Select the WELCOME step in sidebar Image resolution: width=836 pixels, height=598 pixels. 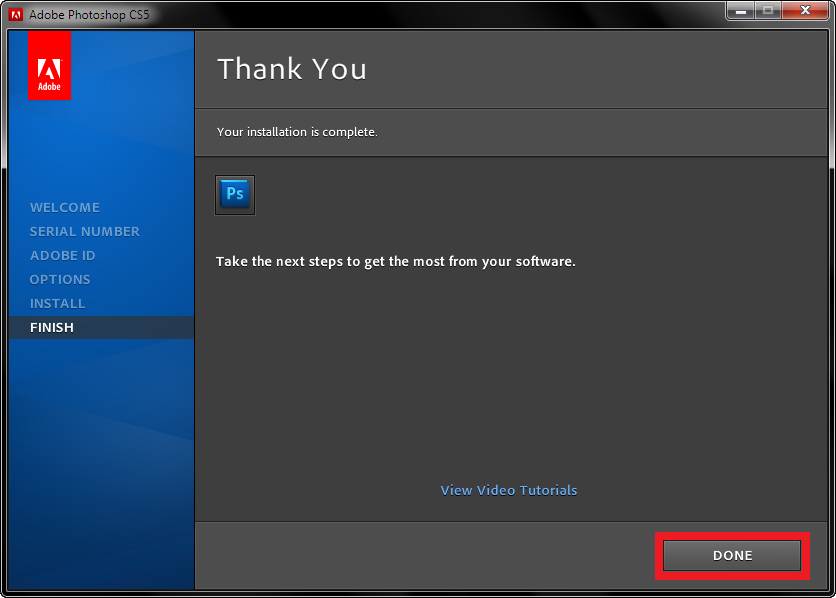(x=65, y=207)
